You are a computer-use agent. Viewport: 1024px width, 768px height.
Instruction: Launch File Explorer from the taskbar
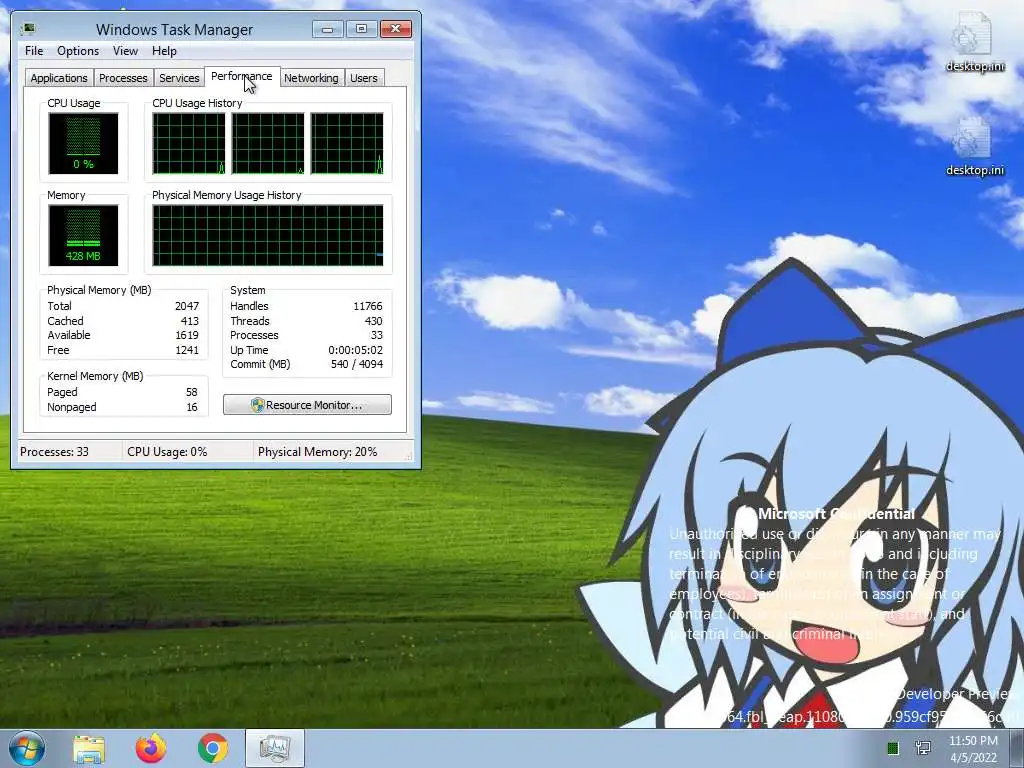[x=89, y=749]
